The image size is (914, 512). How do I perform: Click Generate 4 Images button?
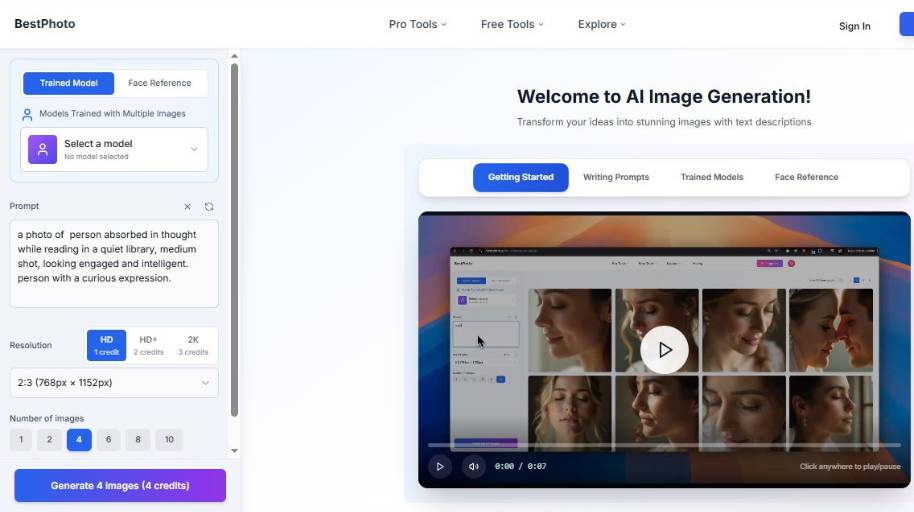pos(120,486)
